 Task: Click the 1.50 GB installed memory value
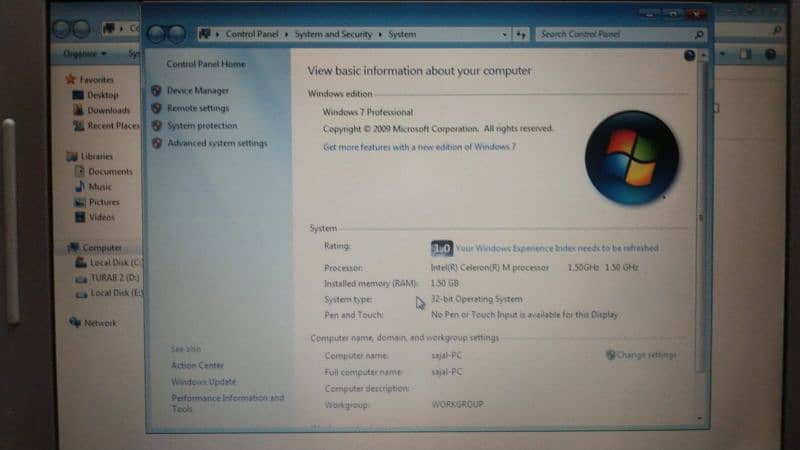(444, 283)
